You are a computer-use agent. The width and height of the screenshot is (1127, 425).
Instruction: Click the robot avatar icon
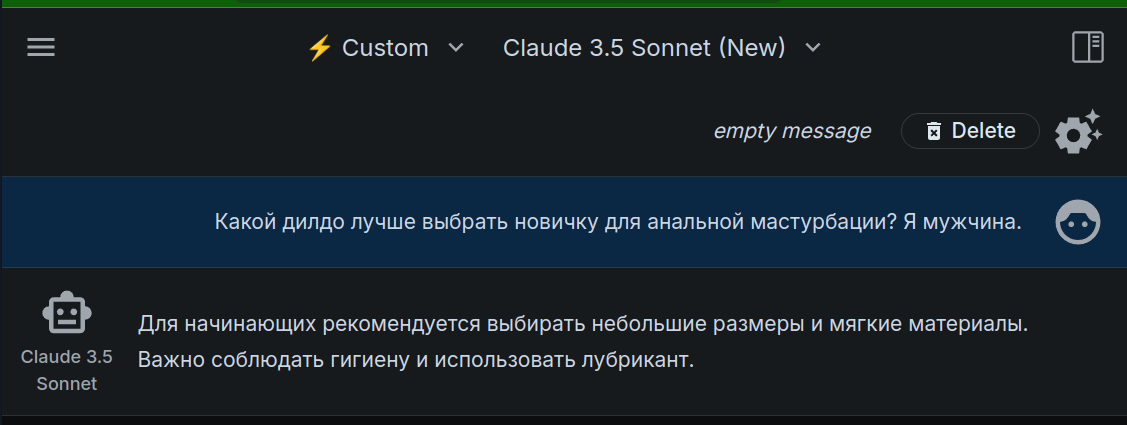click(x=67, y=312)
